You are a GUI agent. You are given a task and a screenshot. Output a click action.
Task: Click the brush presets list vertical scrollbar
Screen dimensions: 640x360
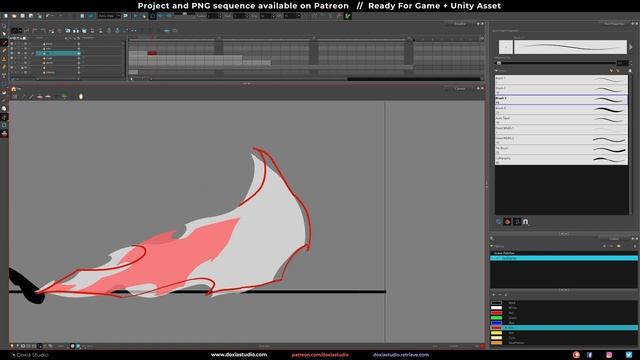[x=631, y=145]
